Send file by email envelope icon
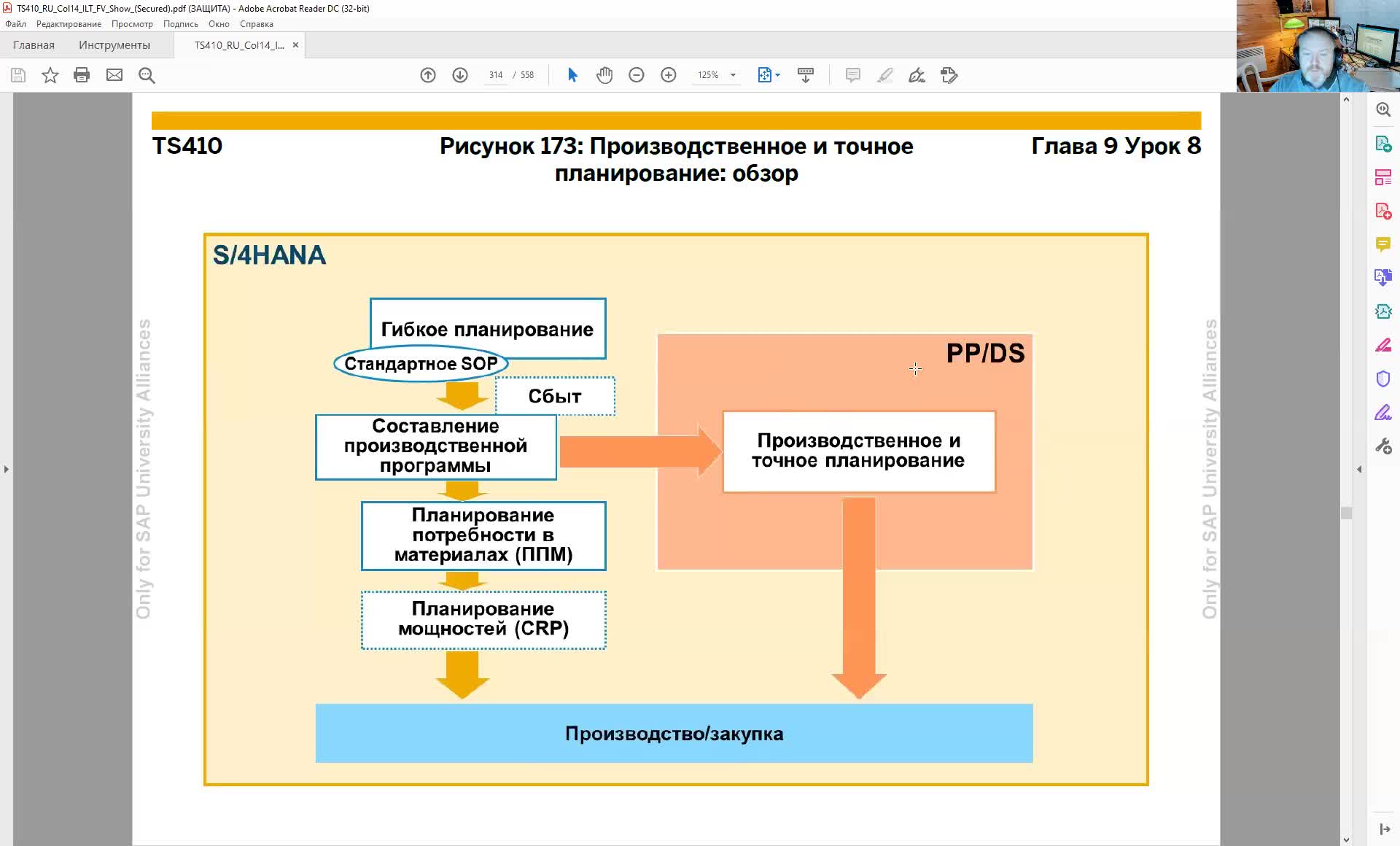1400x846 pixels. tap(114, 75)
